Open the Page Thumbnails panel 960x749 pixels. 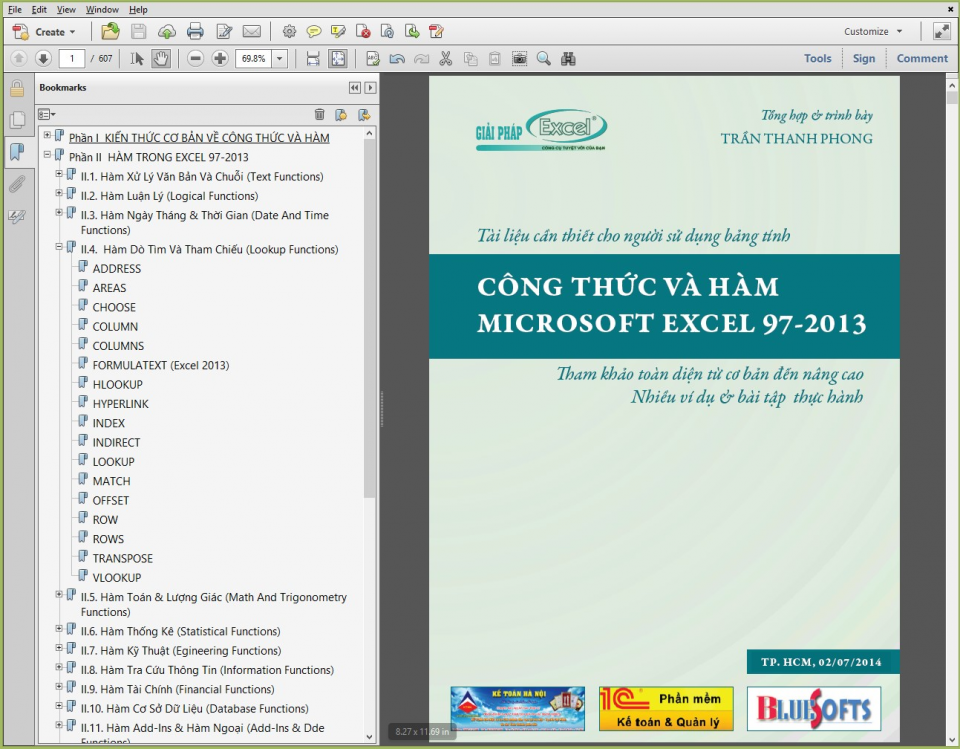click(x=17, y=120)
